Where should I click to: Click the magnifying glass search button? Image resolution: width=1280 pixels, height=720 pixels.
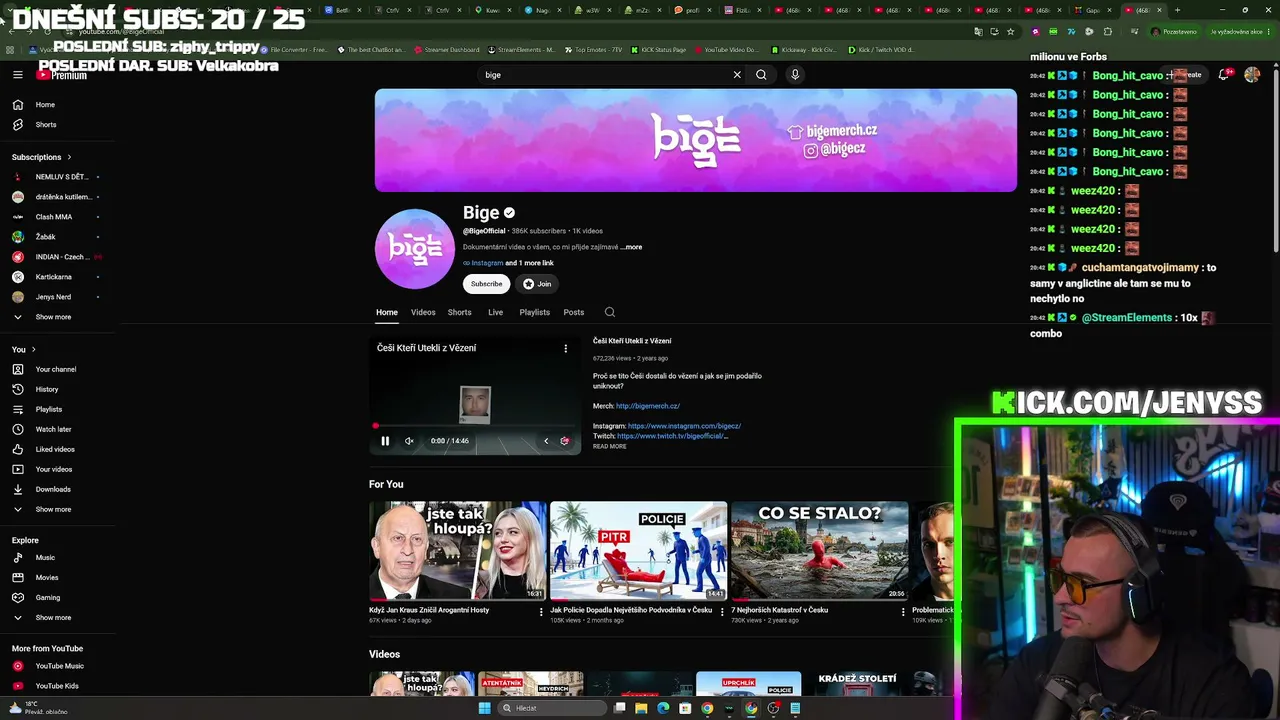pyautogui.click(x=761, y=75)
